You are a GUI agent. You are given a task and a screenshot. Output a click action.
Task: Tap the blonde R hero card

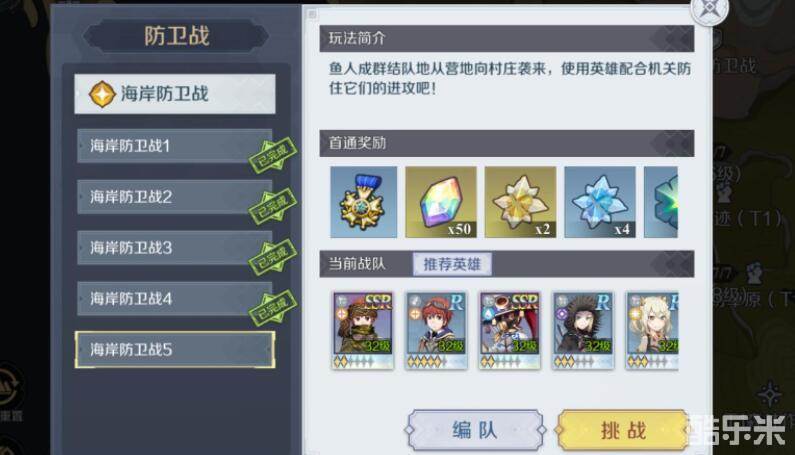(x=652, y=330)
